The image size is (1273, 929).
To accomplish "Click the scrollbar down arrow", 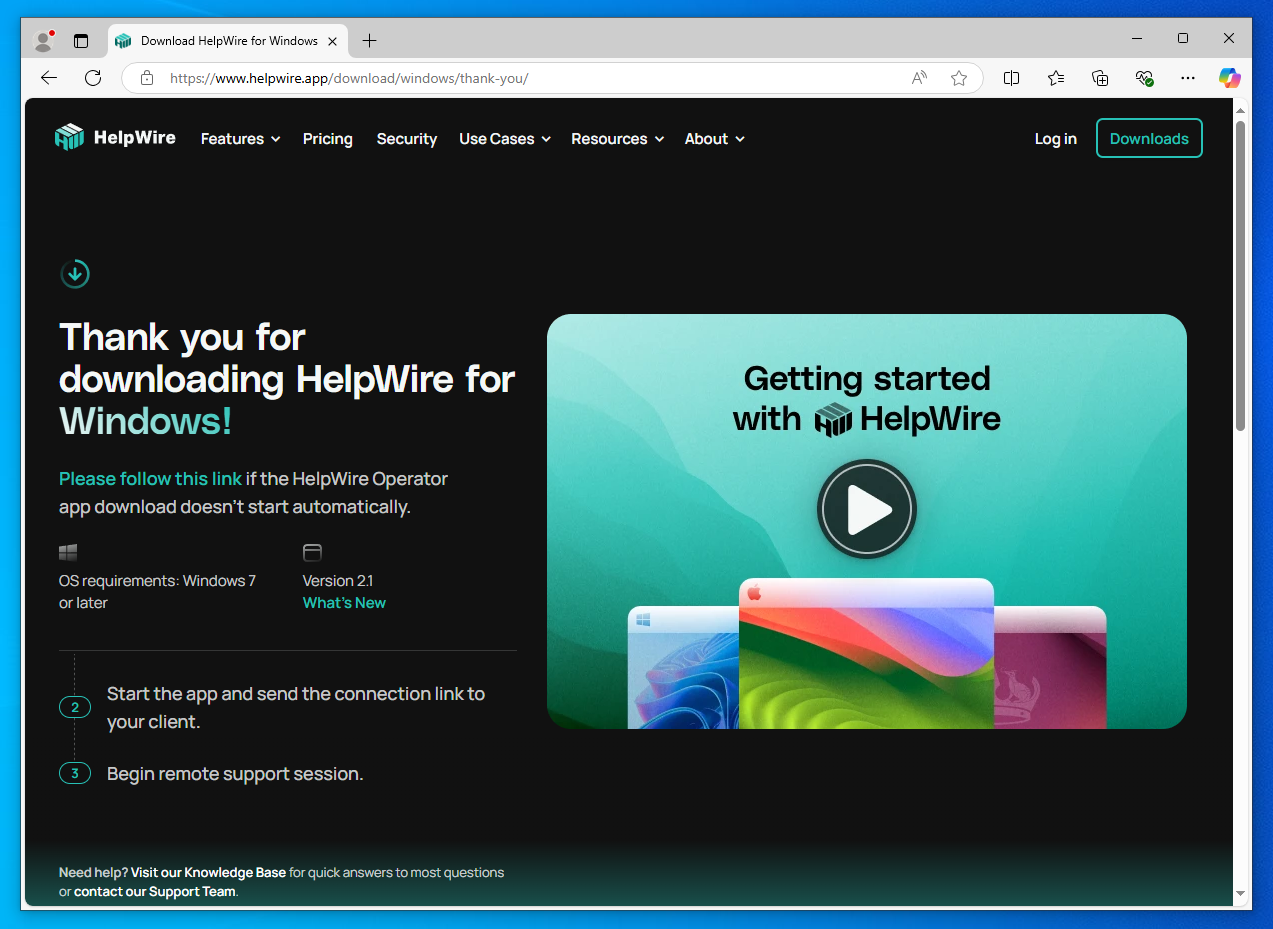I will point(1241,893).
